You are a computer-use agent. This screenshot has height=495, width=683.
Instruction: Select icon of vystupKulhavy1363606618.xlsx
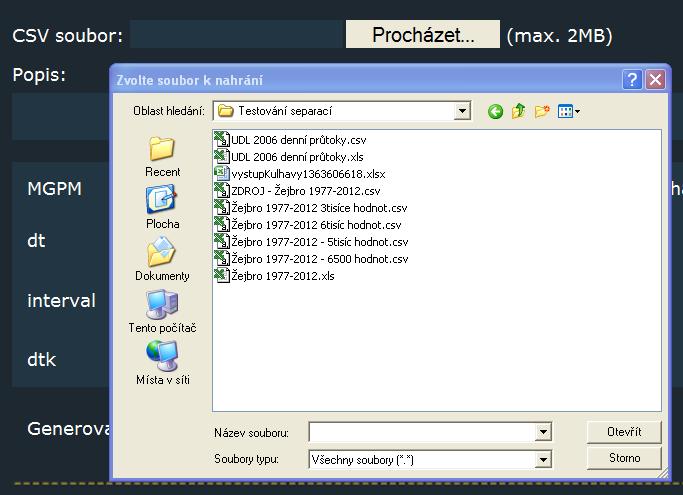[x=222, y=173]
